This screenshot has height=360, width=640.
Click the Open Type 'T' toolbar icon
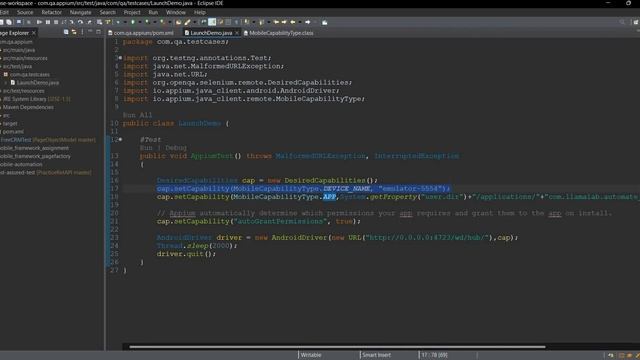click(x=107, y=22)
